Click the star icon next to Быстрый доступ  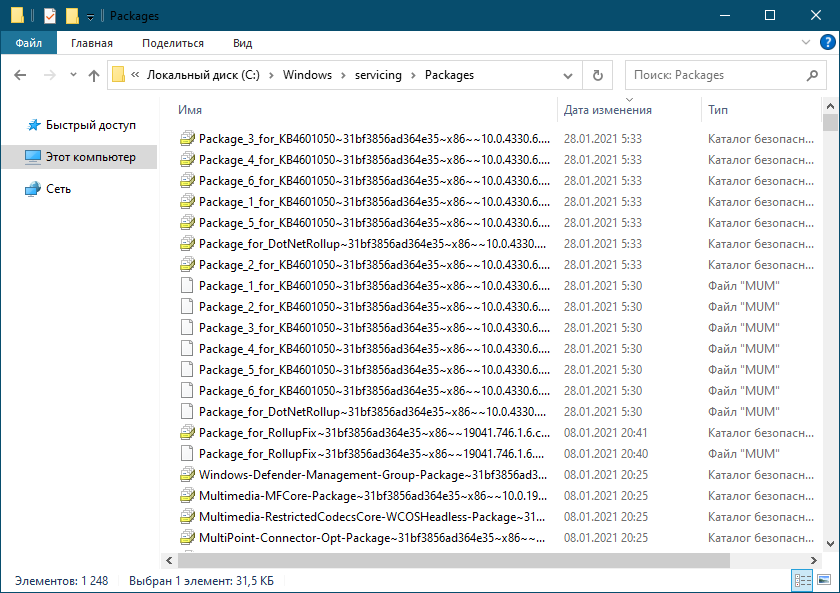pyautogui.click(x=34, y=125)
